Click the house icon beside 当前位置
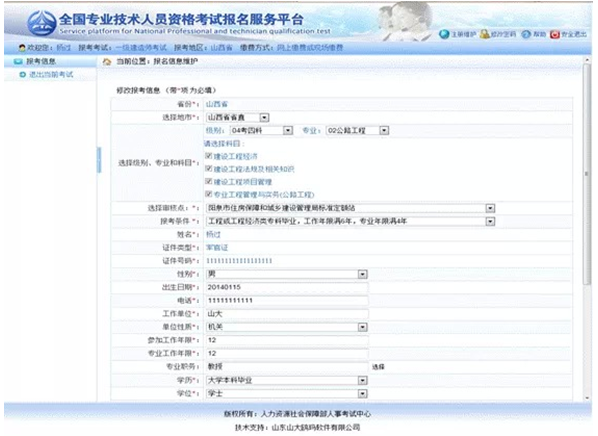 click(x=107, y=61)
